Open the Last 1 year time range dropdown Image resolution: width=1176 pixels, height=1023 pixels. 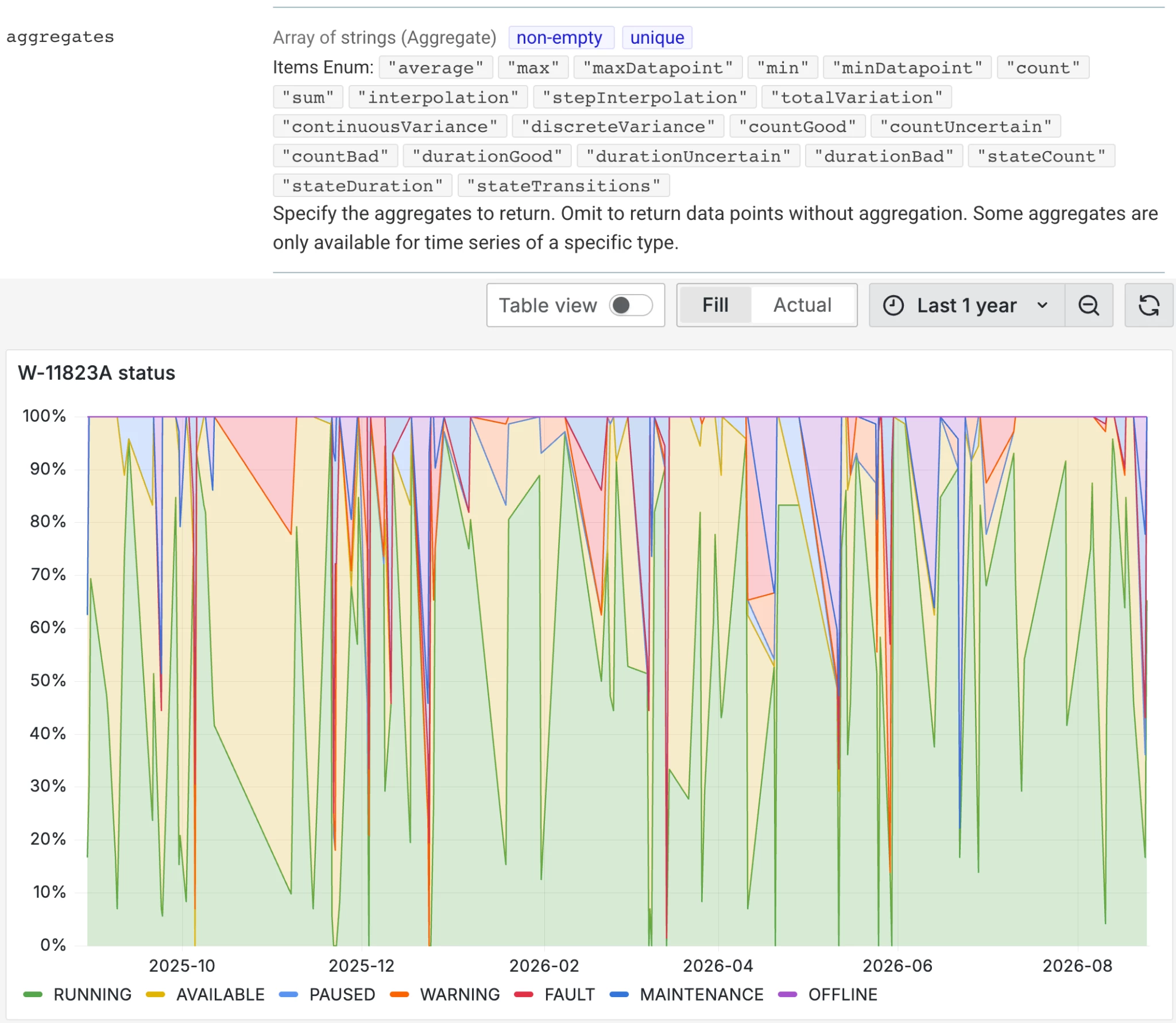(967, 306)
